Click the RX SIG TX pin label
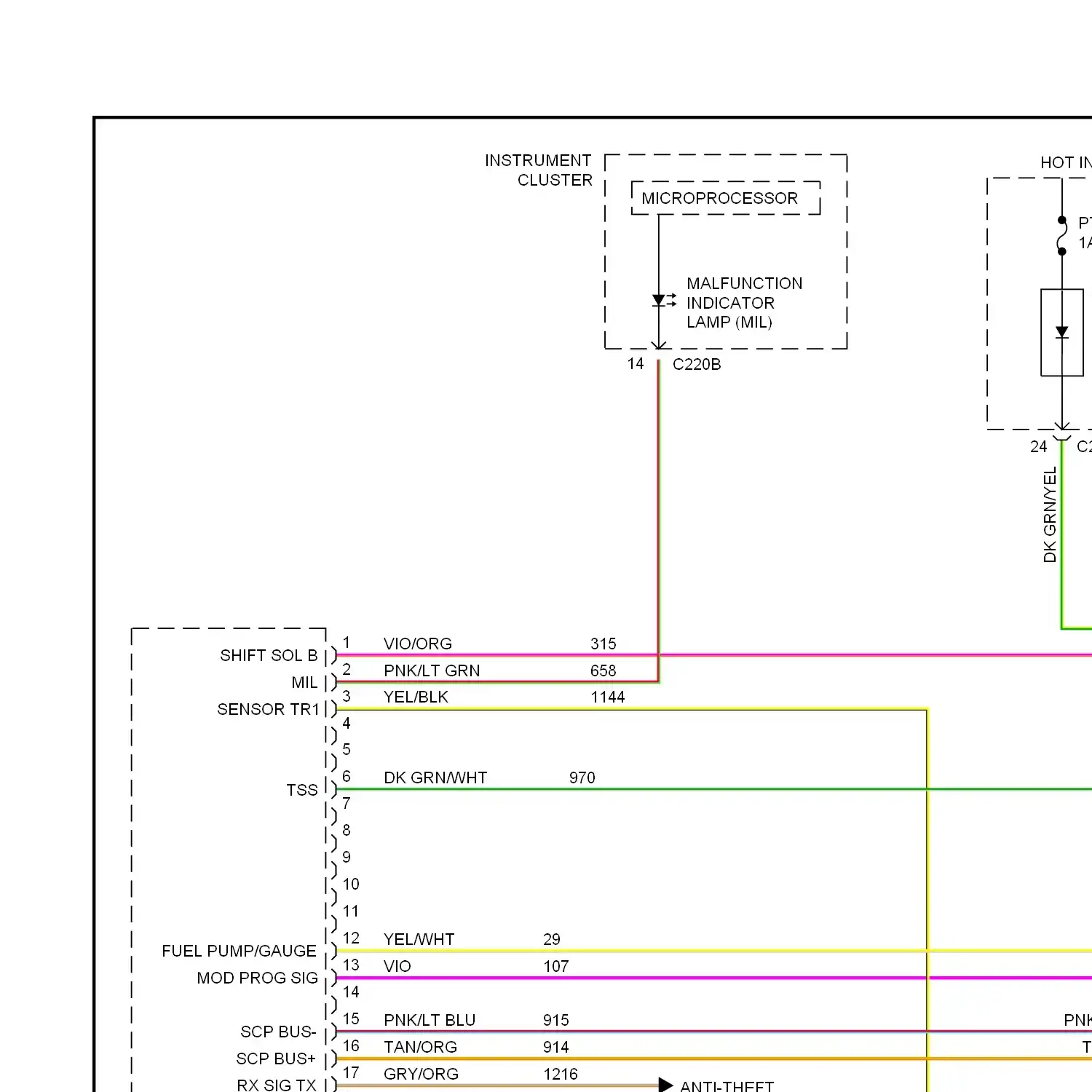1092x1092 pixels. click(277, 1085)
